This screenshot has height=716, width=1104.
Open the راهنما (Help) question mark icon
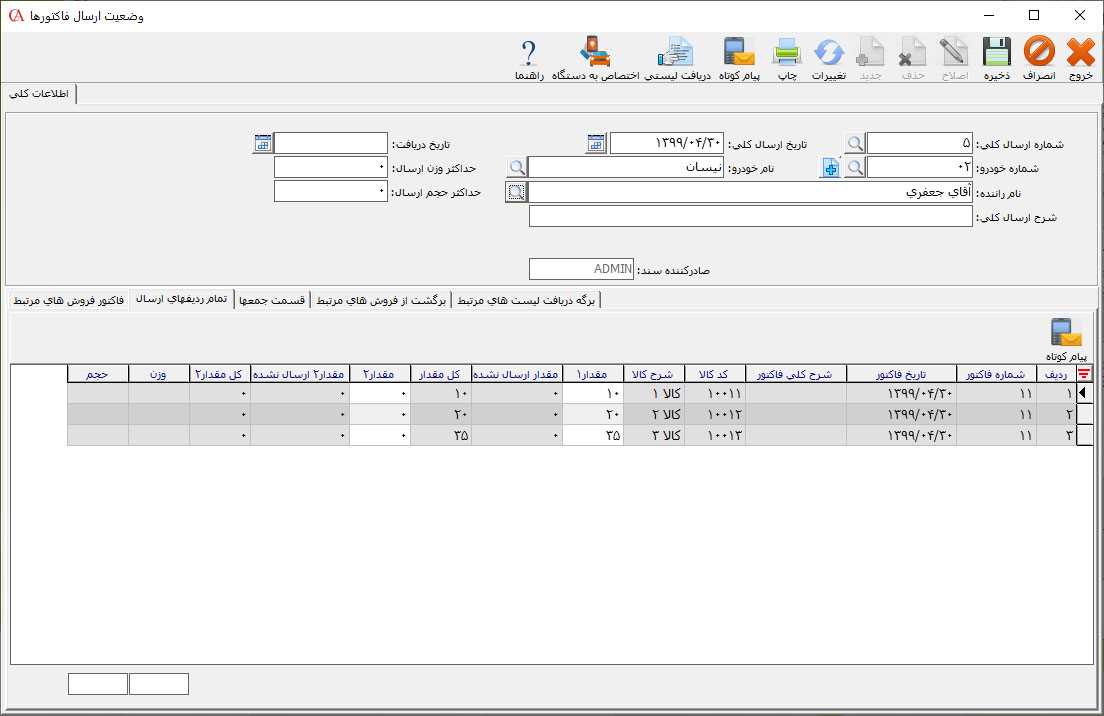529,57
